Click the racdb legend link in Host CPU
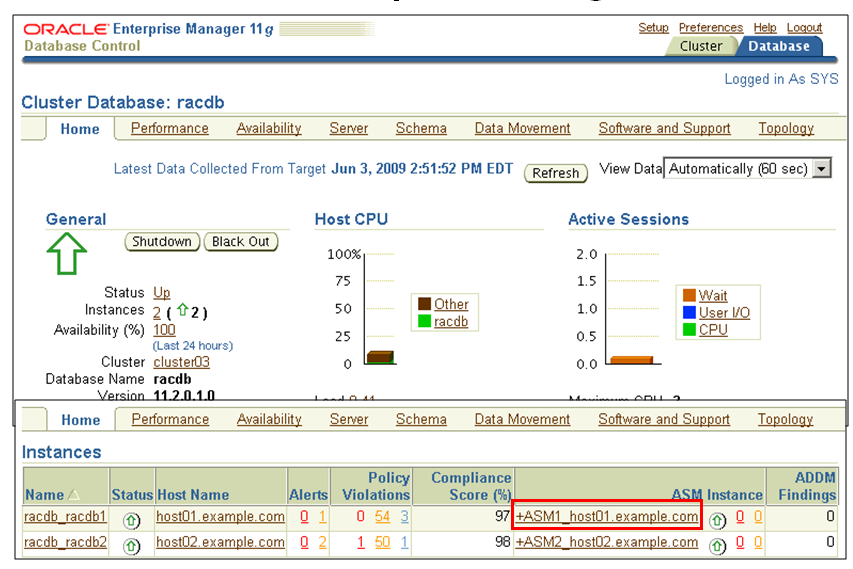 point(451,321)
